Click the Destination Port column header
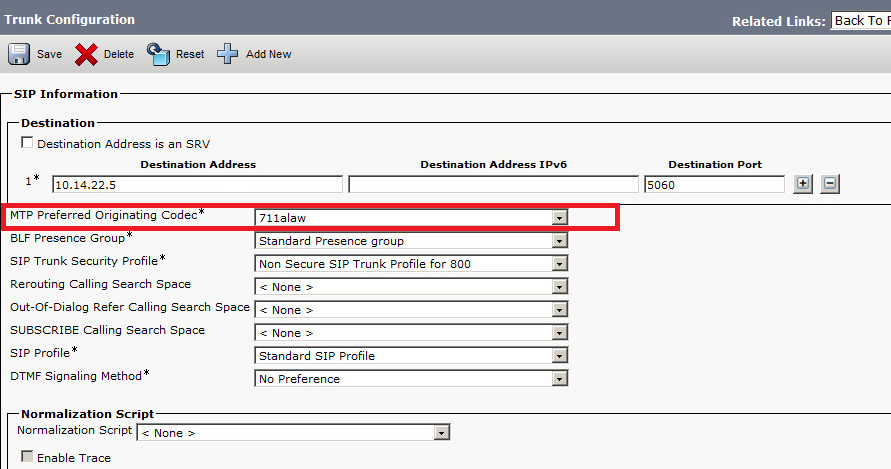 click(715, 164)
